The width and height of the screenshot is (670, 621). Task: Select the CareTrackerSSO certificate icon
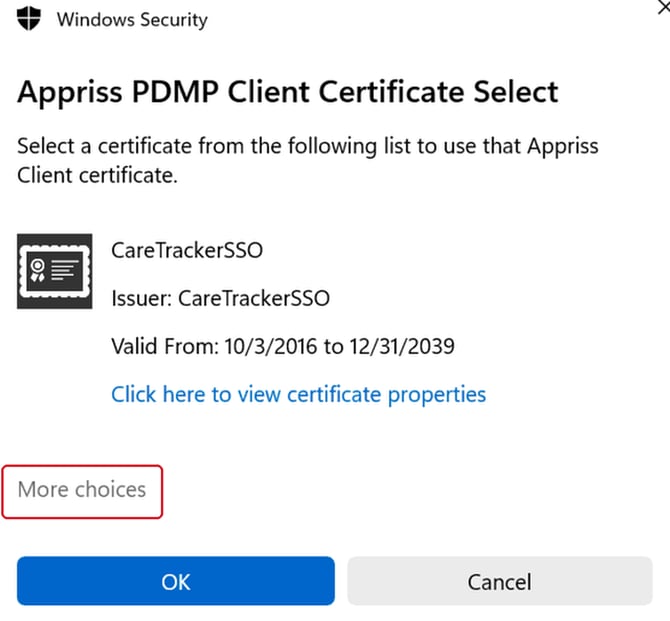pos(55,271)
